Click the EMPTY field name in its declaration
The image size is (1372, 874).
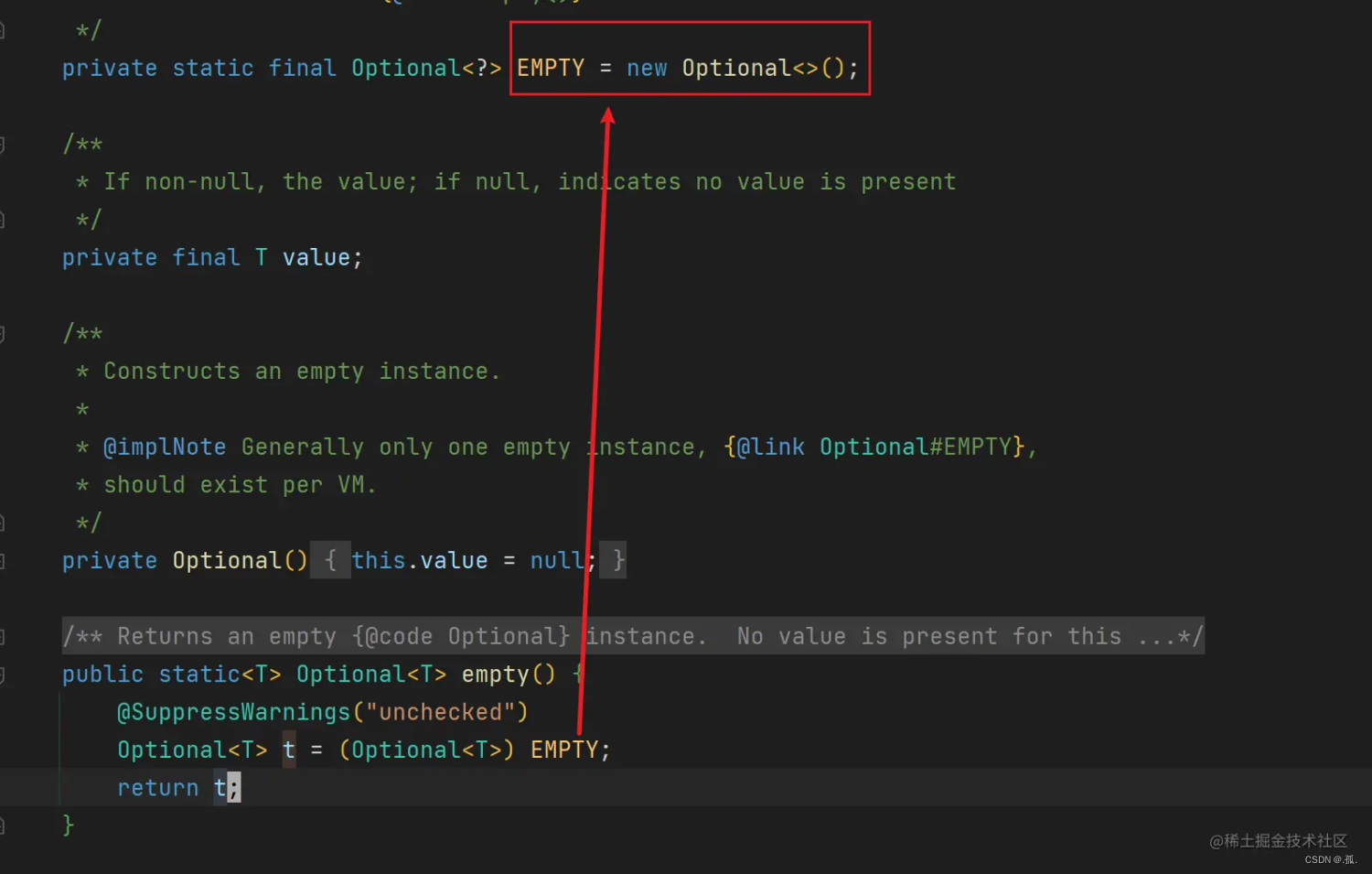point(551,69)
